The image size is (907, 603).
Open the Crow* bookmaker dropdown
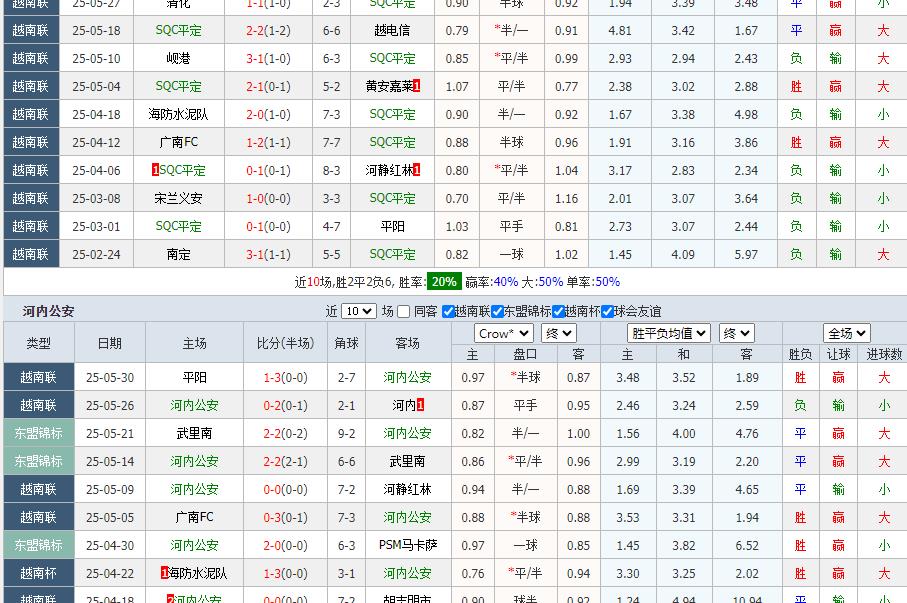coord(502,333)
